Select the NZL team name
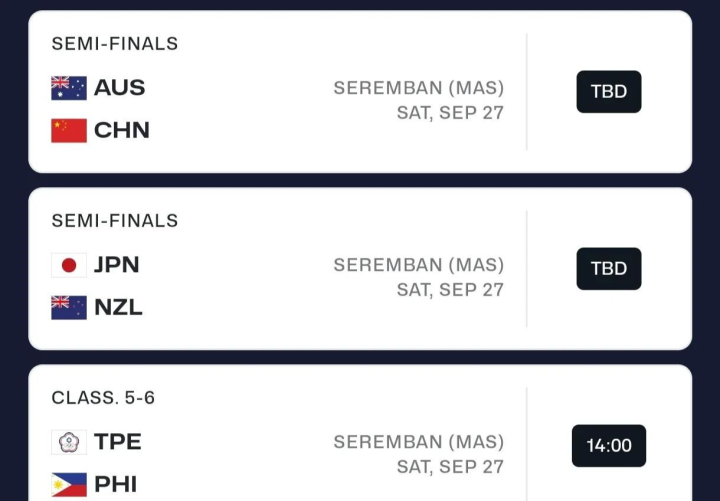Image resolution: width=720 pixels, height=501 pixels. 118,307
